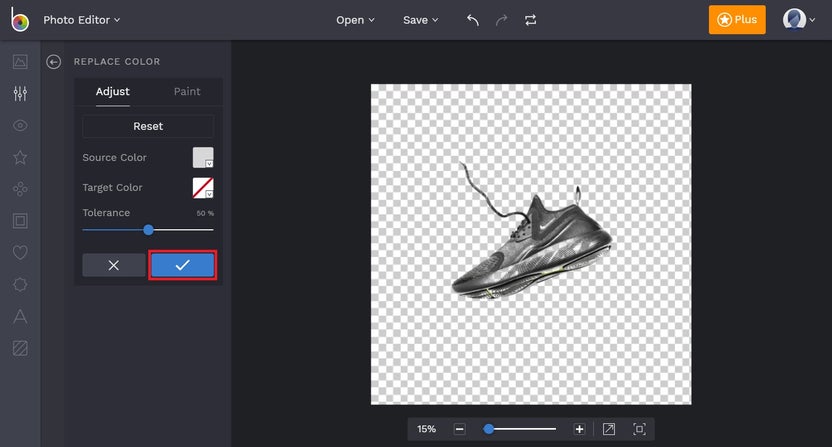832x447 pixels.
Task: Select the Text tool sidebar icon
Action: point(20,317)
